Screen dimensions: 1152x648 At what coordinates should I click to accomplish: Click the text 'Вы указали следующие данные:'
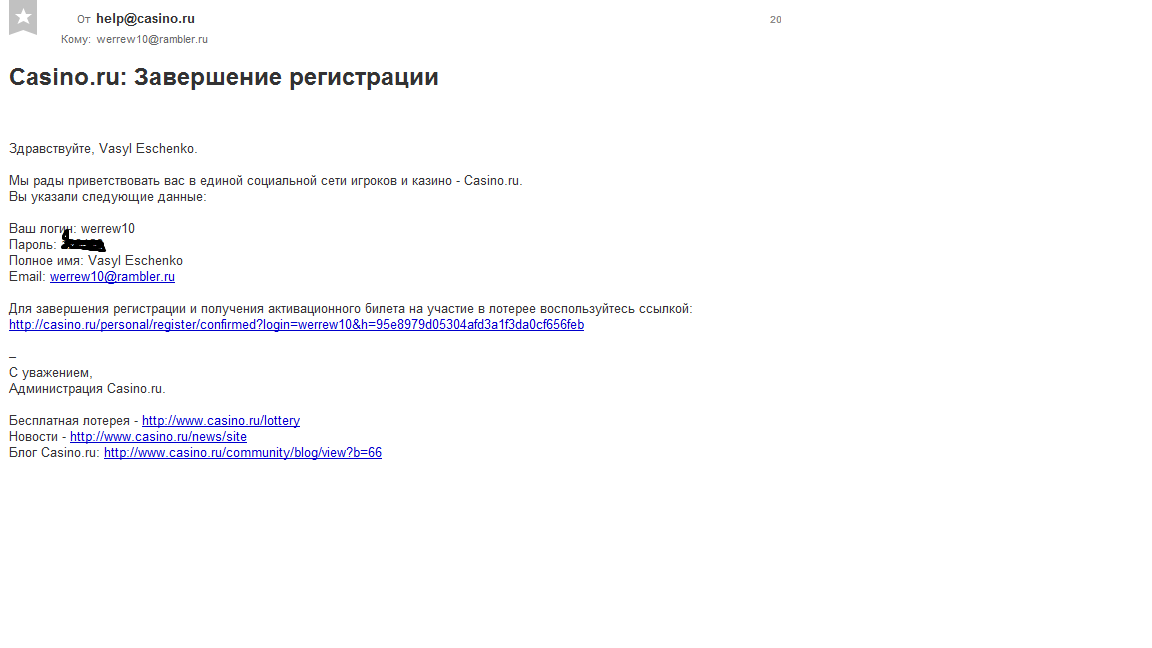pos(107,197)
